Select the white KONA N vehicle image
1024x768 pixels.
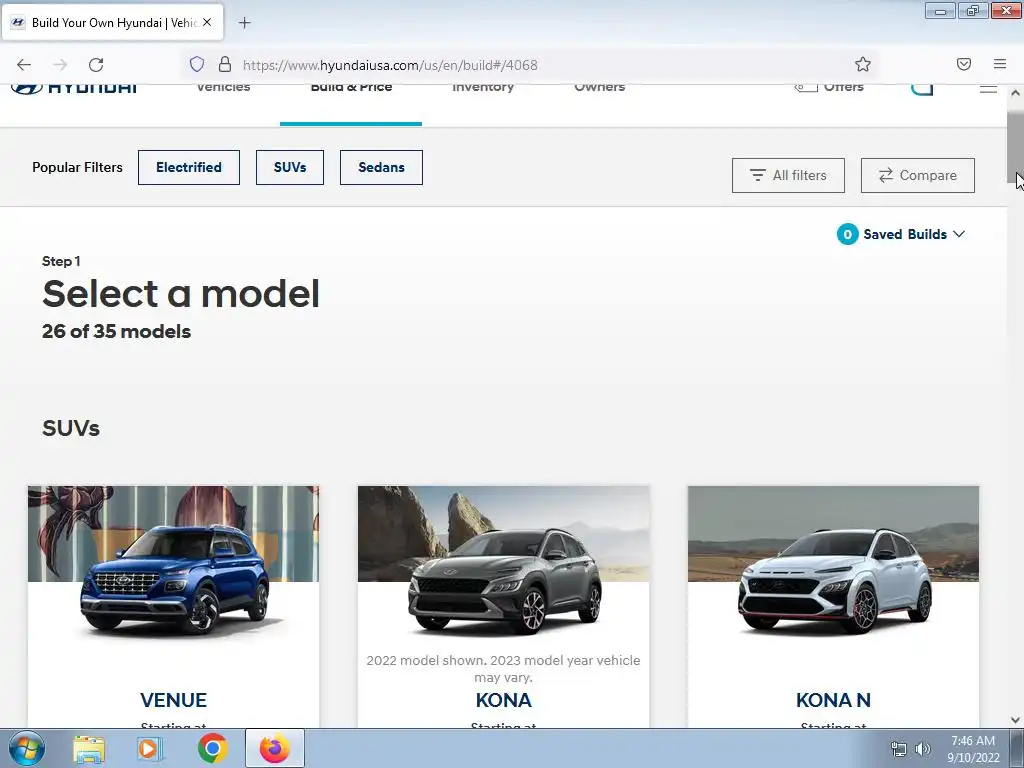[834, 580]
